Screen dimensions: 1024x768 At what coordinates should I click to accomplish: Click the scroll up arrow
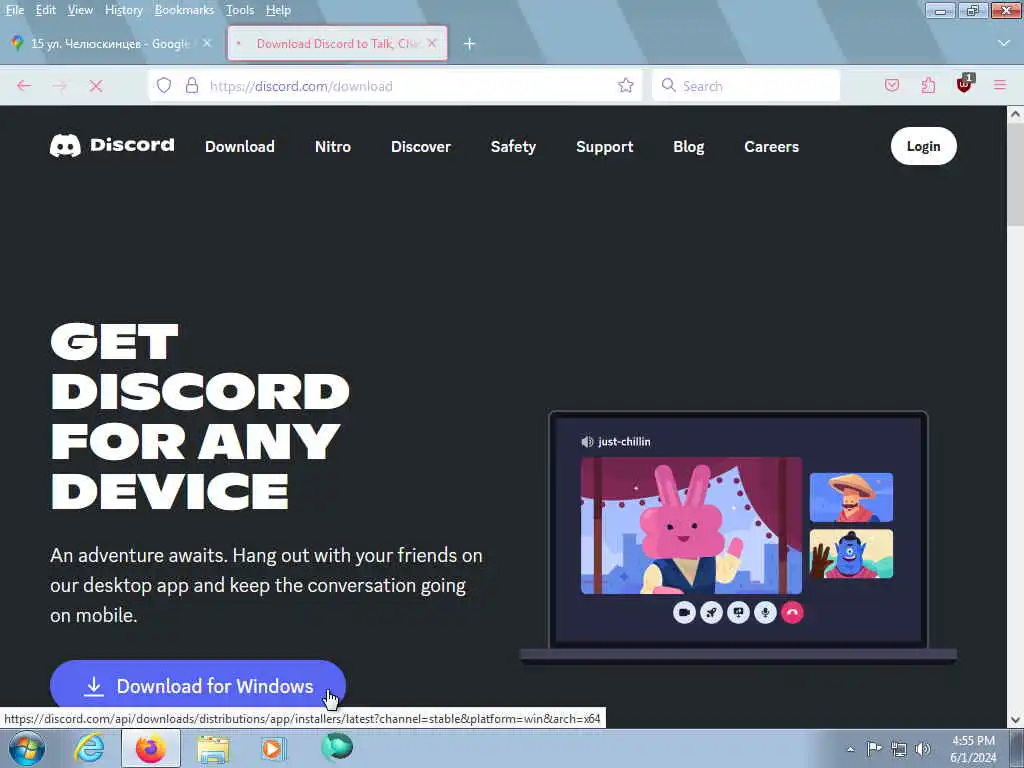coord(1015,114)
